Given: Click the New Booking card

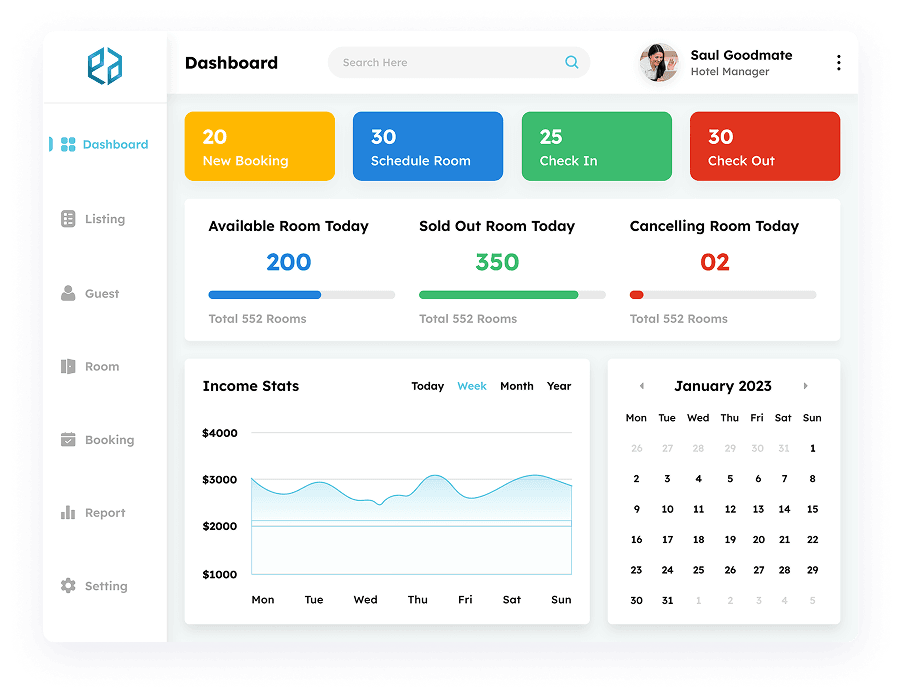Looking at the screenshot, I should pos(259,145).
